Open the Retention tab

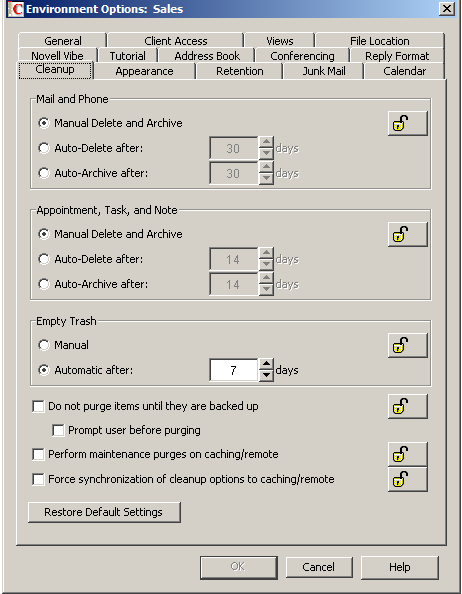[x=239, y=71]
